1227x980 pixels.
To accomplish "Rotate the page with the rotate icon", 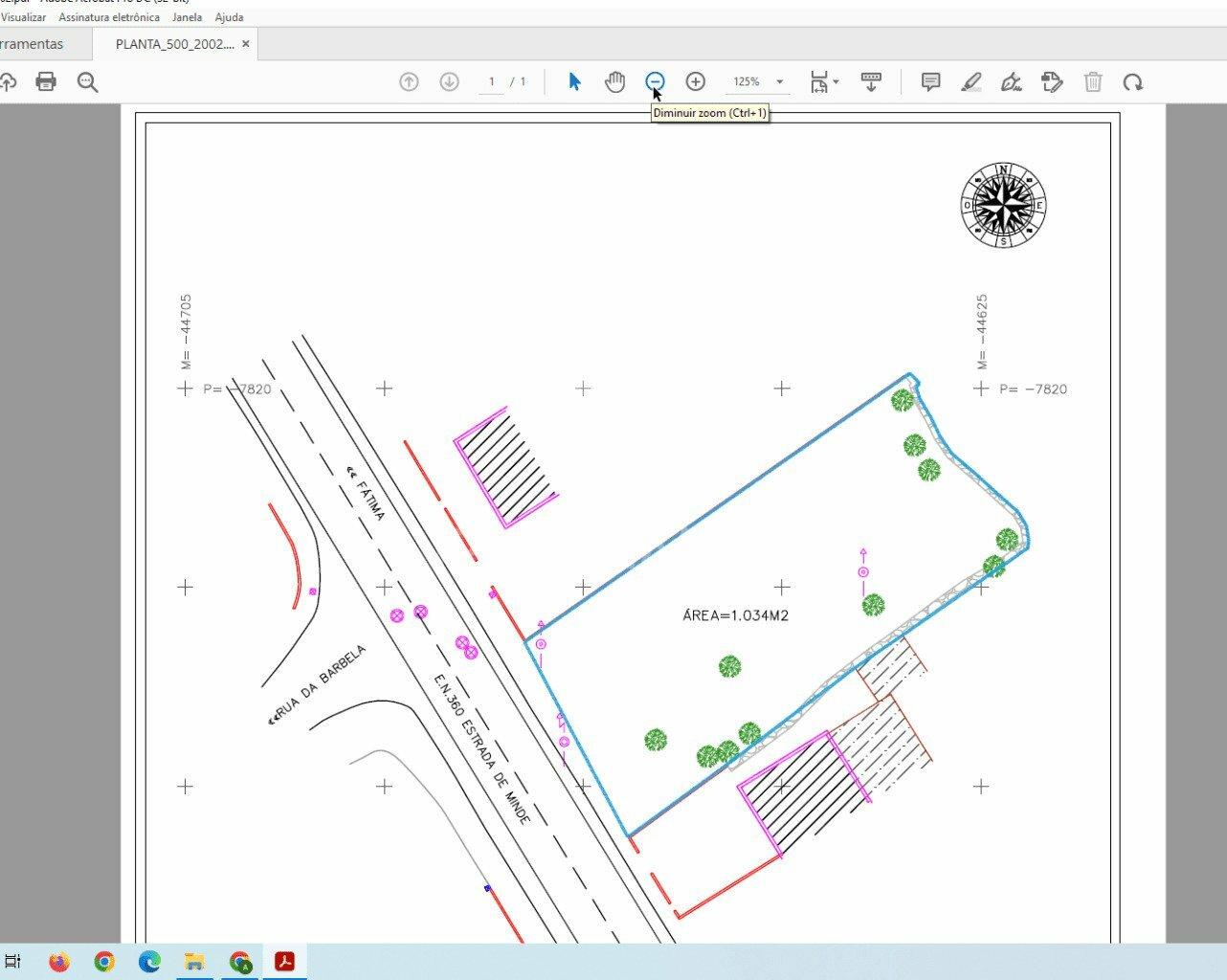I will (x=1133, y=82).
